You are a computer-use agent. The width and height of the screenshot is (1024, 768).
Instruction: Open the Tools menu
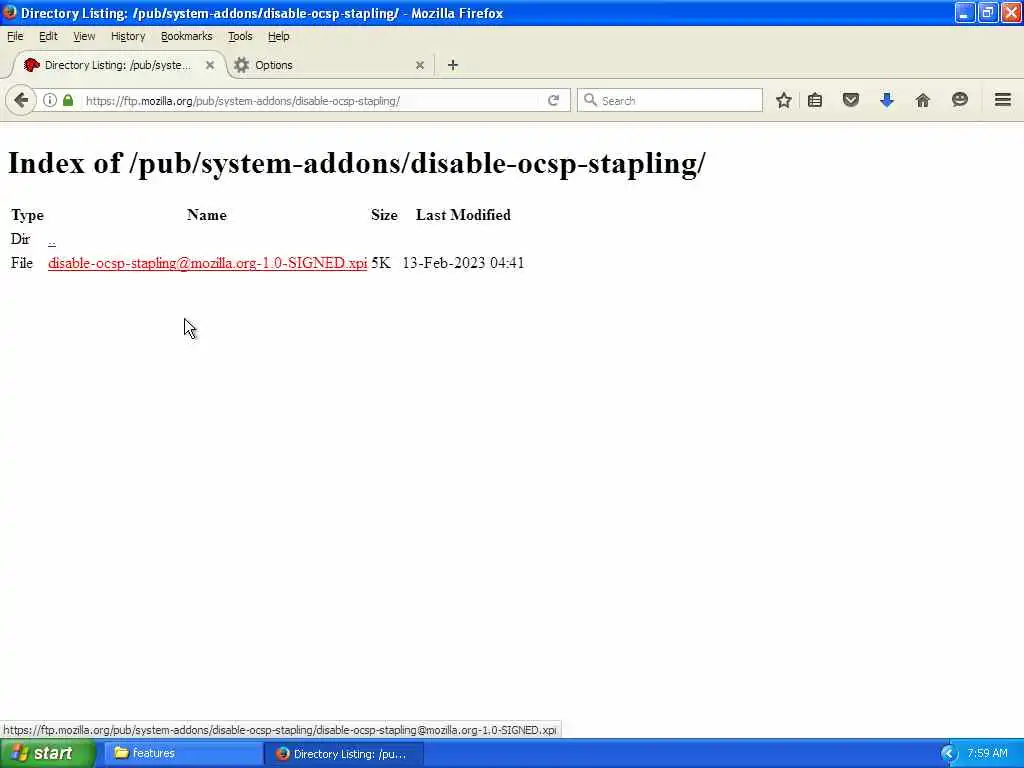click(240, 37)
